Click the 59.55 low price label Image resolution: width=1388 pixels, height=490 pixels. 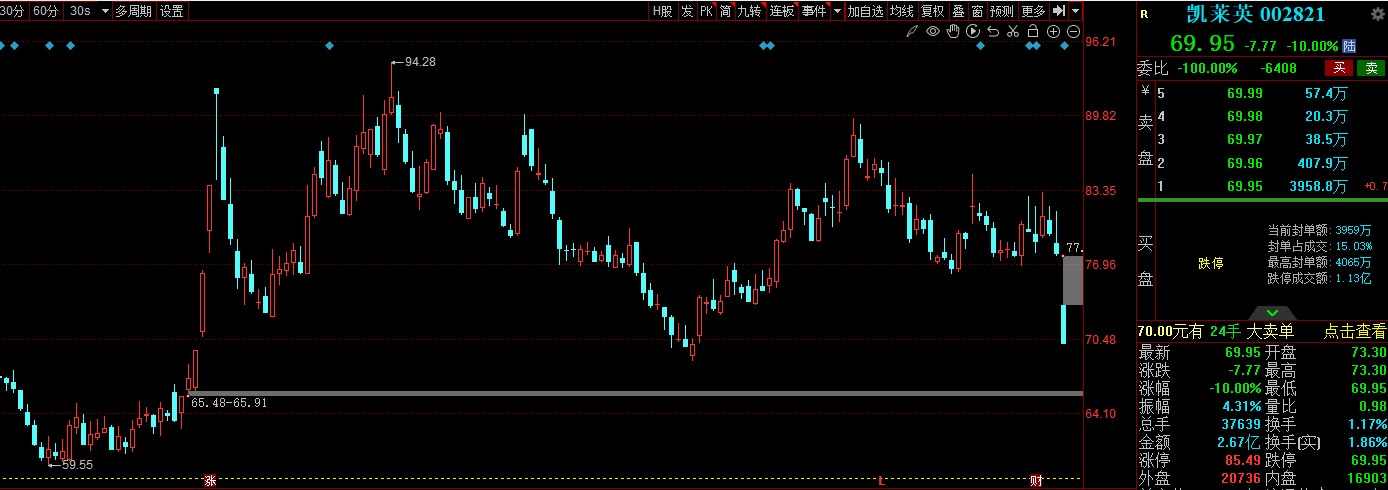tap(77, 464)
